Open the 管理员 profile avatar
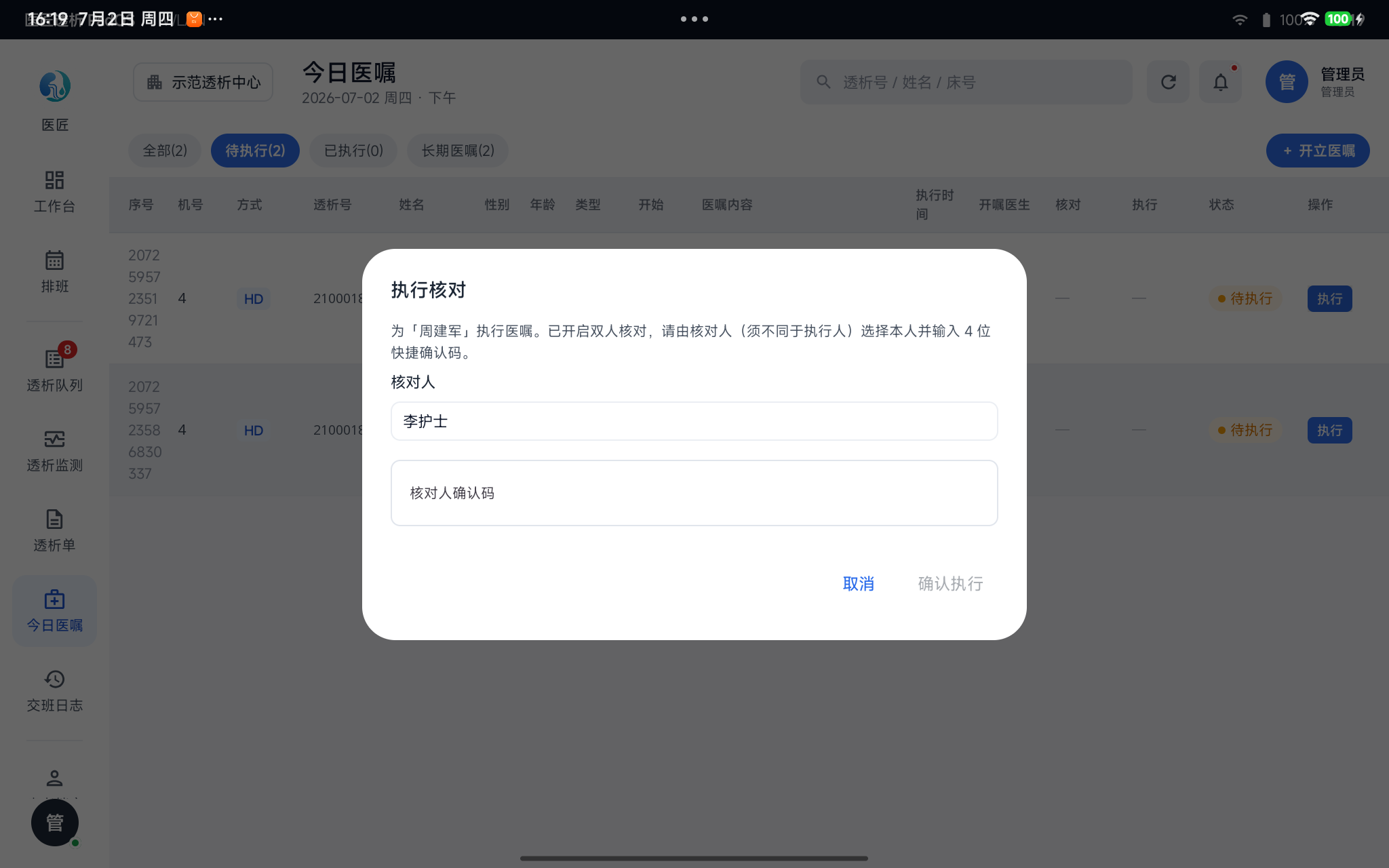 click(x=1287, y=82)
